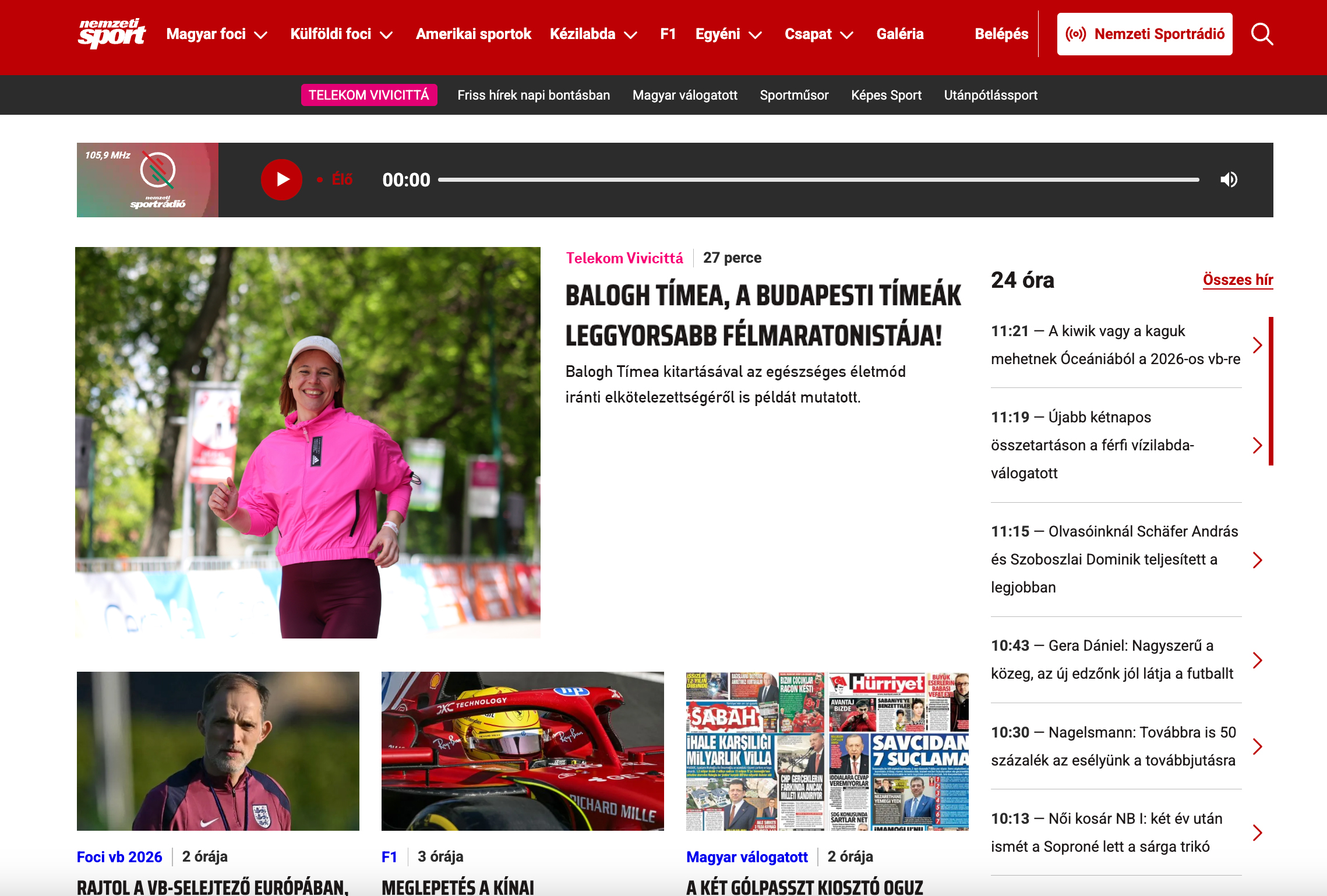
Task: Open the Sportműsor tab
Action: pos(793,95)
